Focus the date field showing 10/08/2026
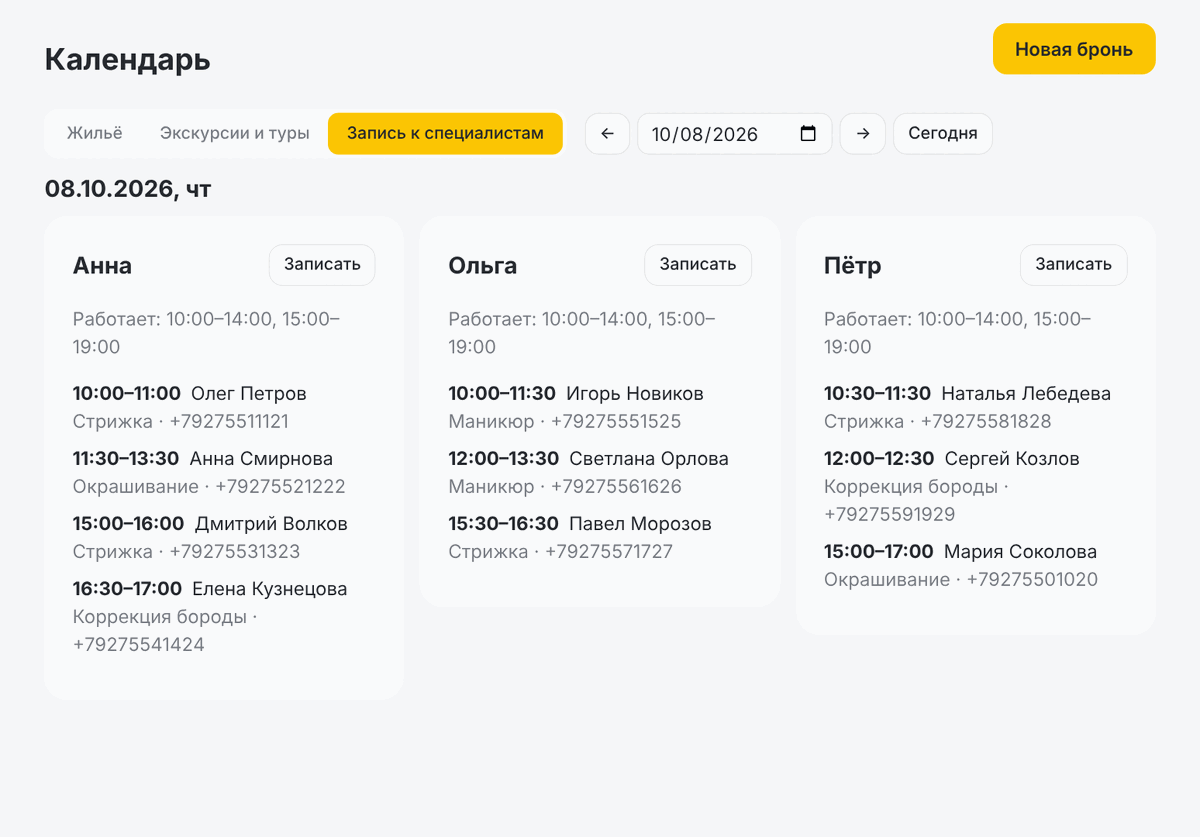 pyautogui.click(x=735, y=134)
